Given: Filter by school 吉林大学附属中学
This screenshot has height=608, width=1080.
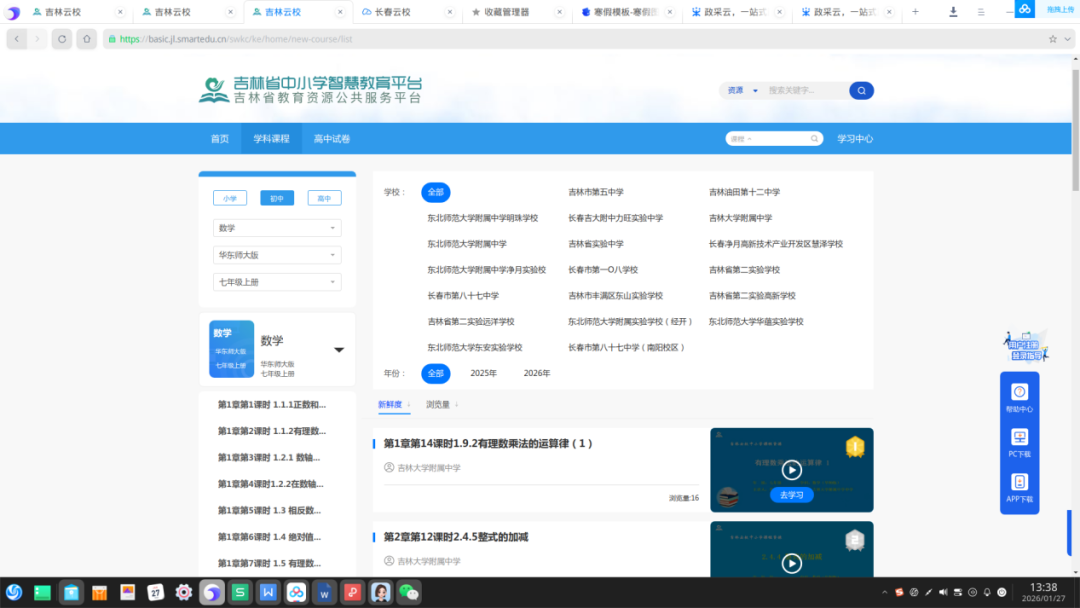Looking at the screenshot, I should (740, 218).
